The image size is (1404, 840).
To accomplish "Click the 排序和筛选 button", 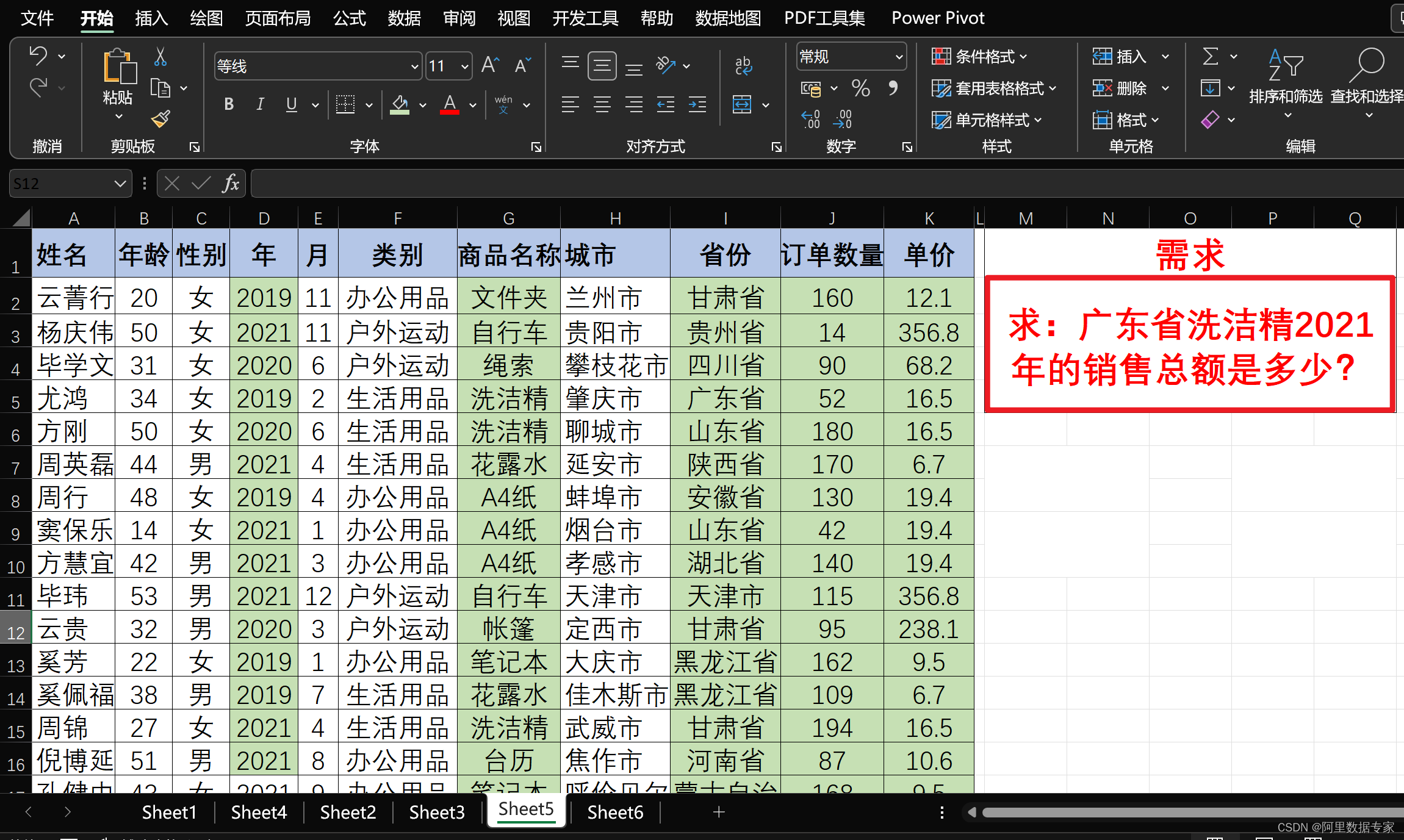I will tap(1285, 79).
